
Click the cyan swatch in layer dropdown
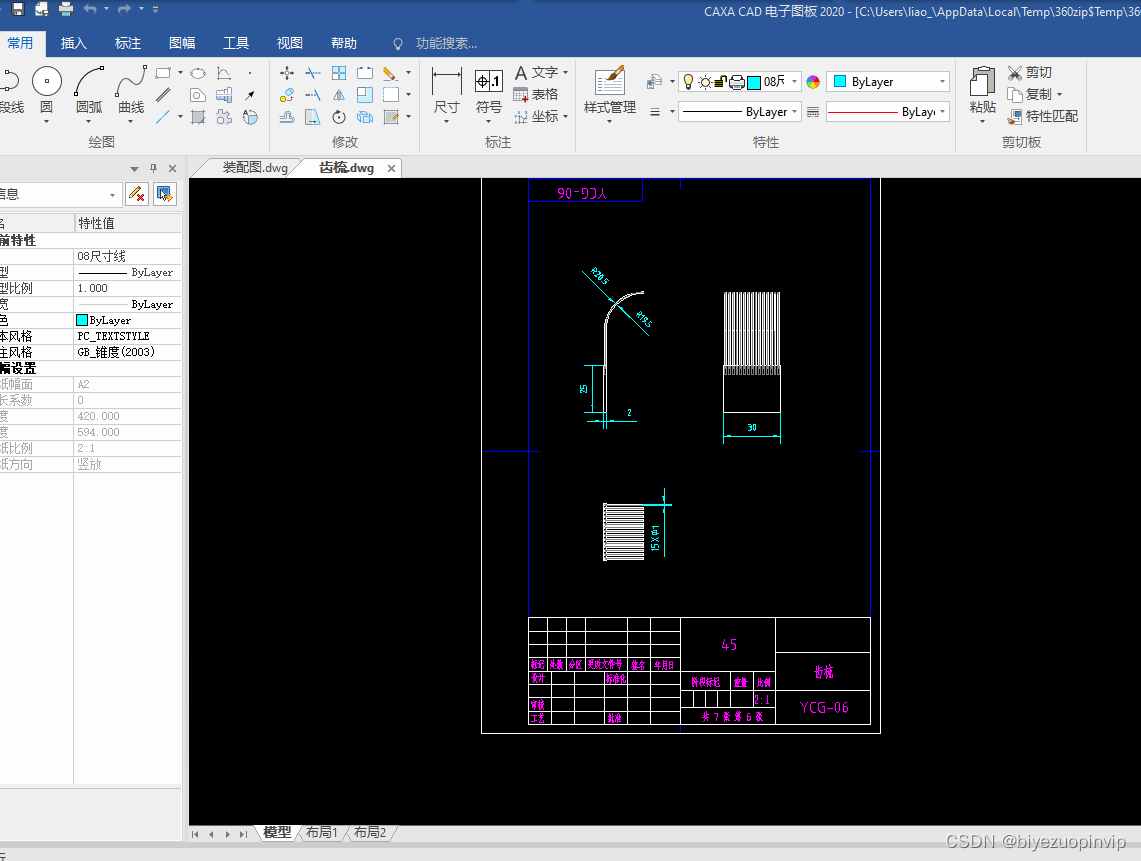(x=754, y=82)
